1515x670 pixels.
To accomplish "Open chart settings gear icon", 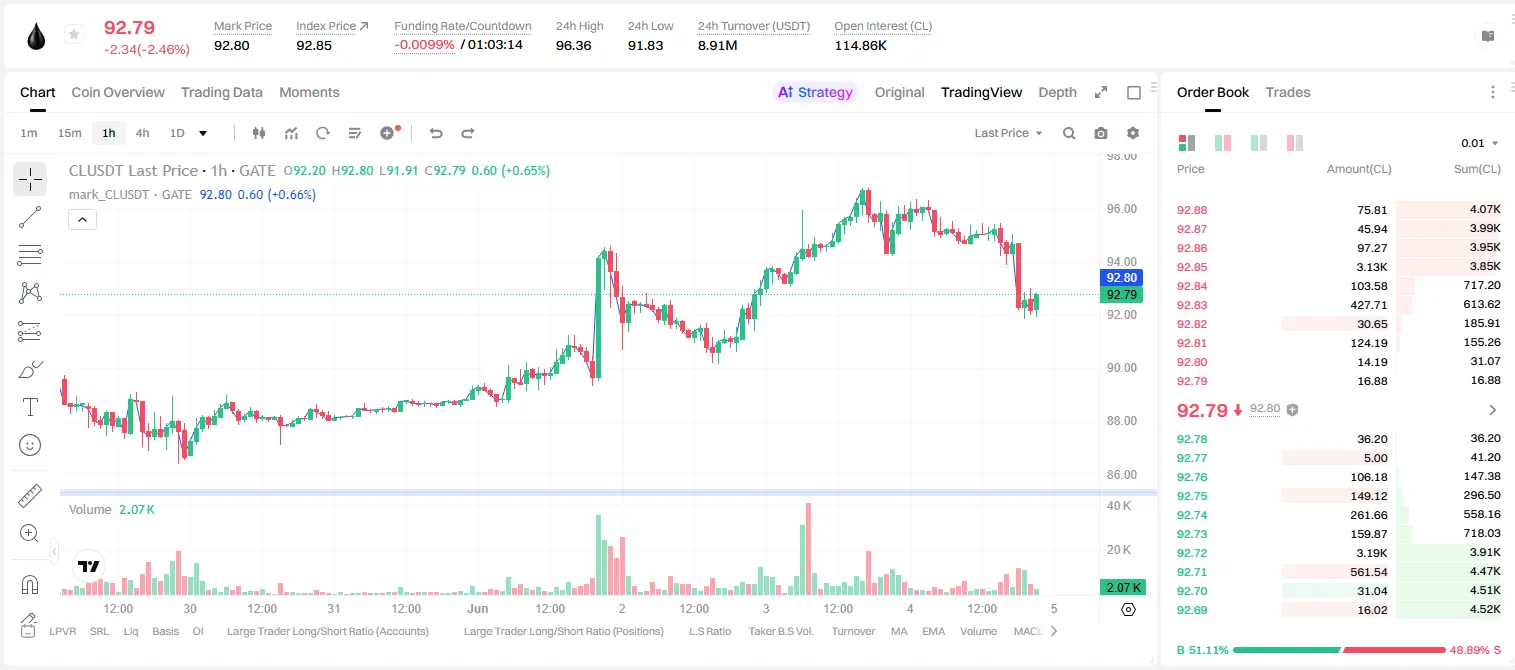I will (x=1133, y=133).
